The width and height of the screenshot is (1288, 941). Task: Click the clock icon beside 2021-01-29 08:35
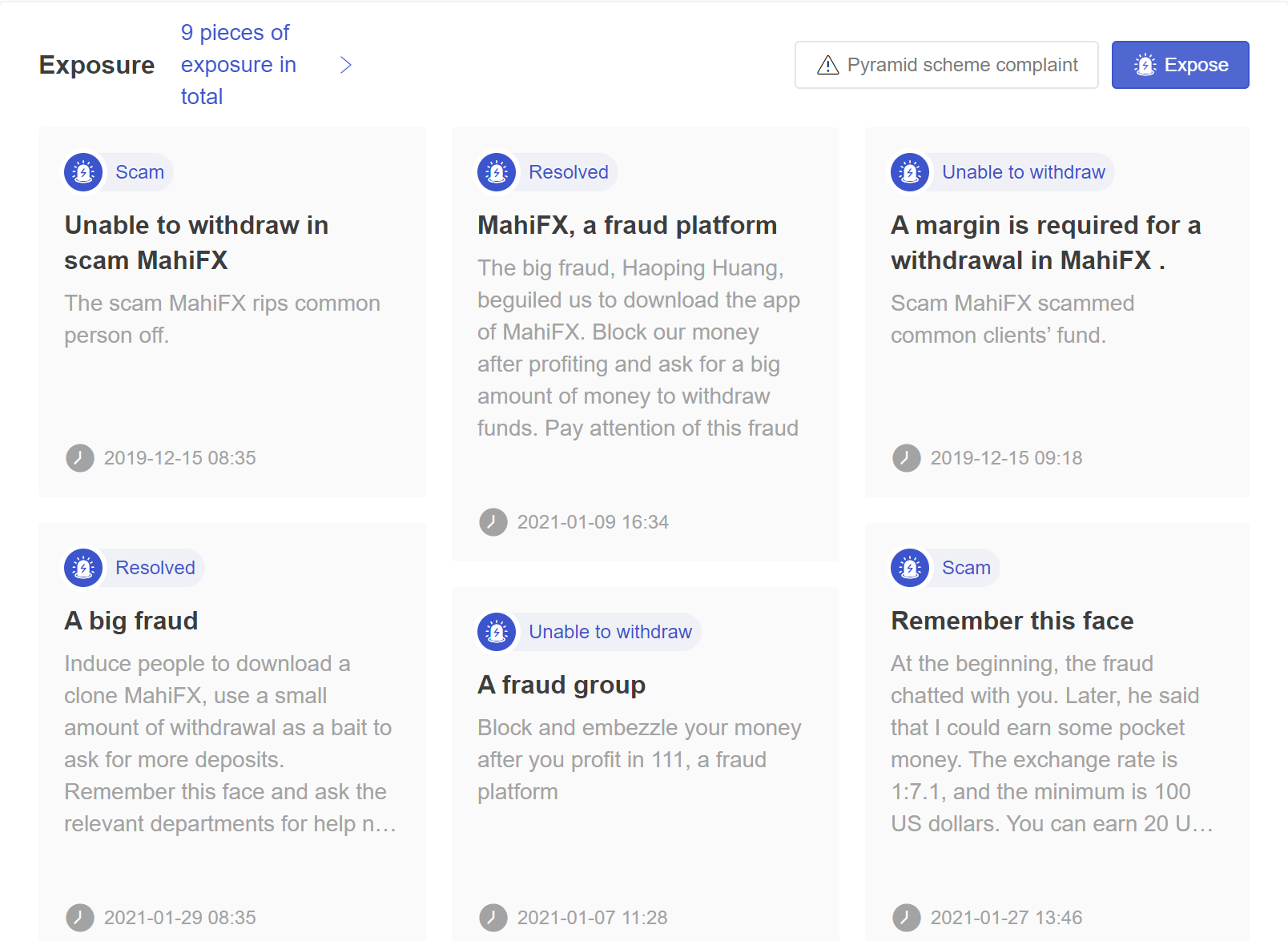tap(79, 918)
